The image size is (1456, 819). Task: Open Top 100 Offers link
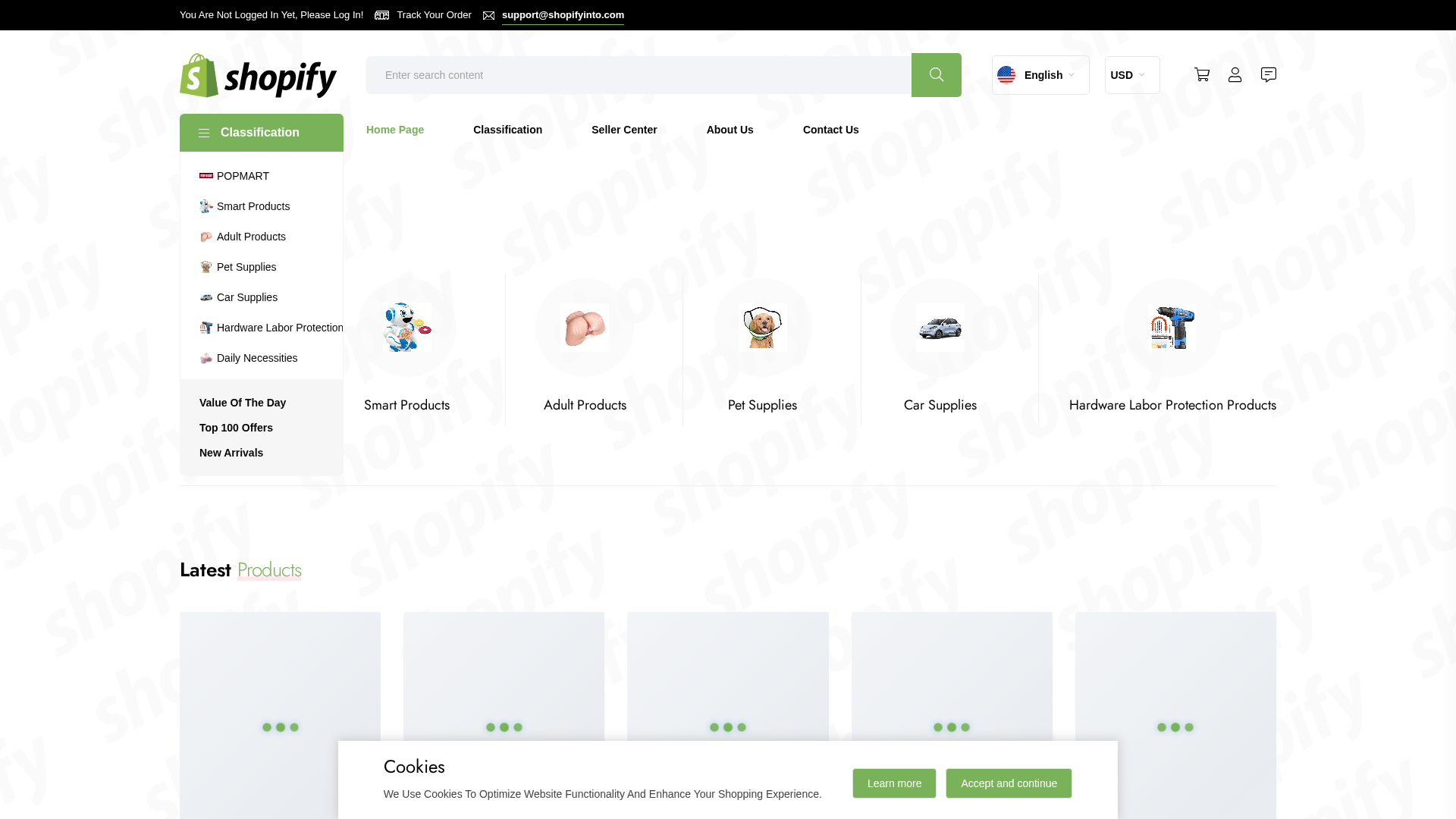coord(236,428)
